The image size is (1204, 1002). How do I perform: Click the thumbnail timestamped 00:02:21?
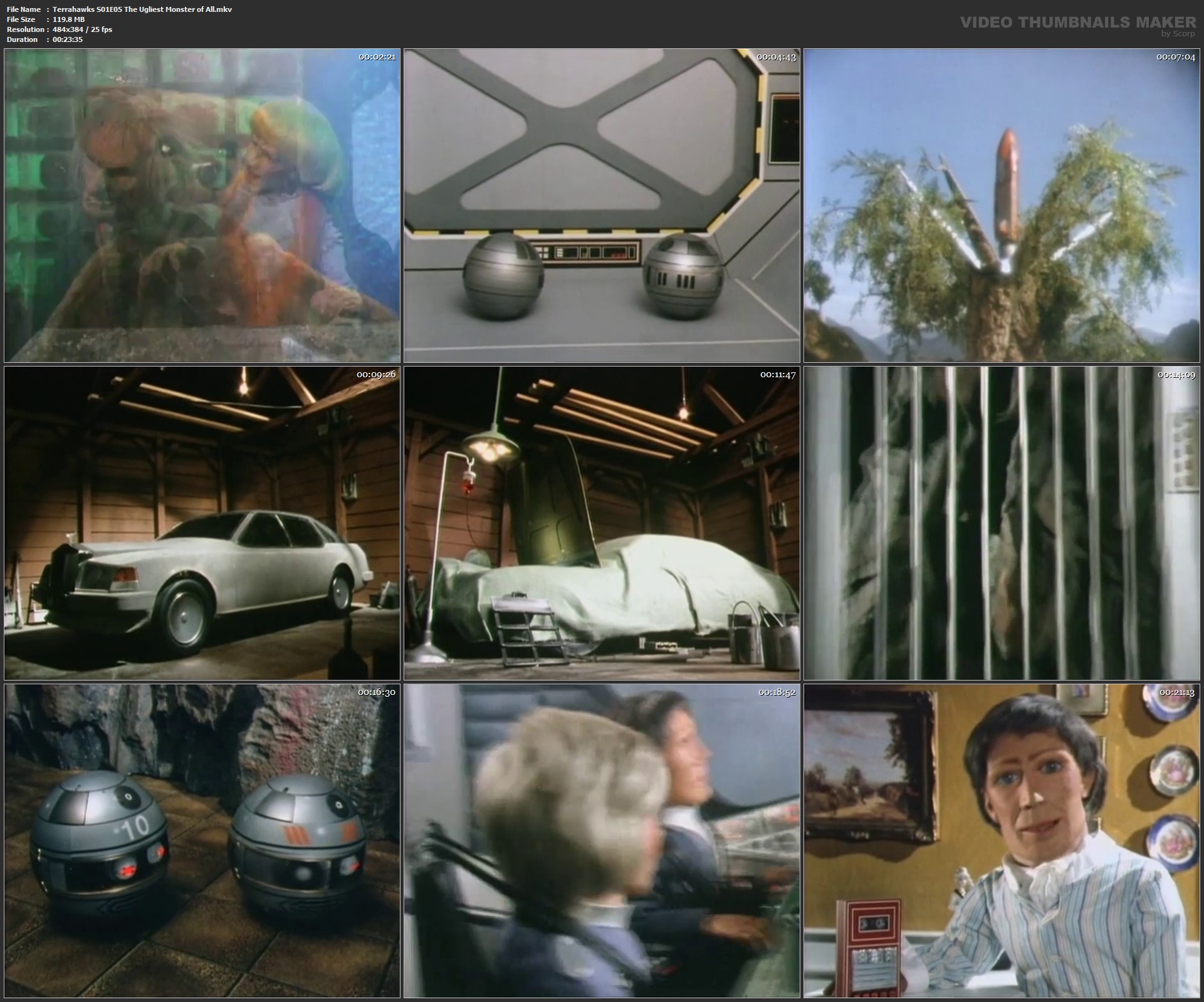pyautogui.click(x=202, y=206)
